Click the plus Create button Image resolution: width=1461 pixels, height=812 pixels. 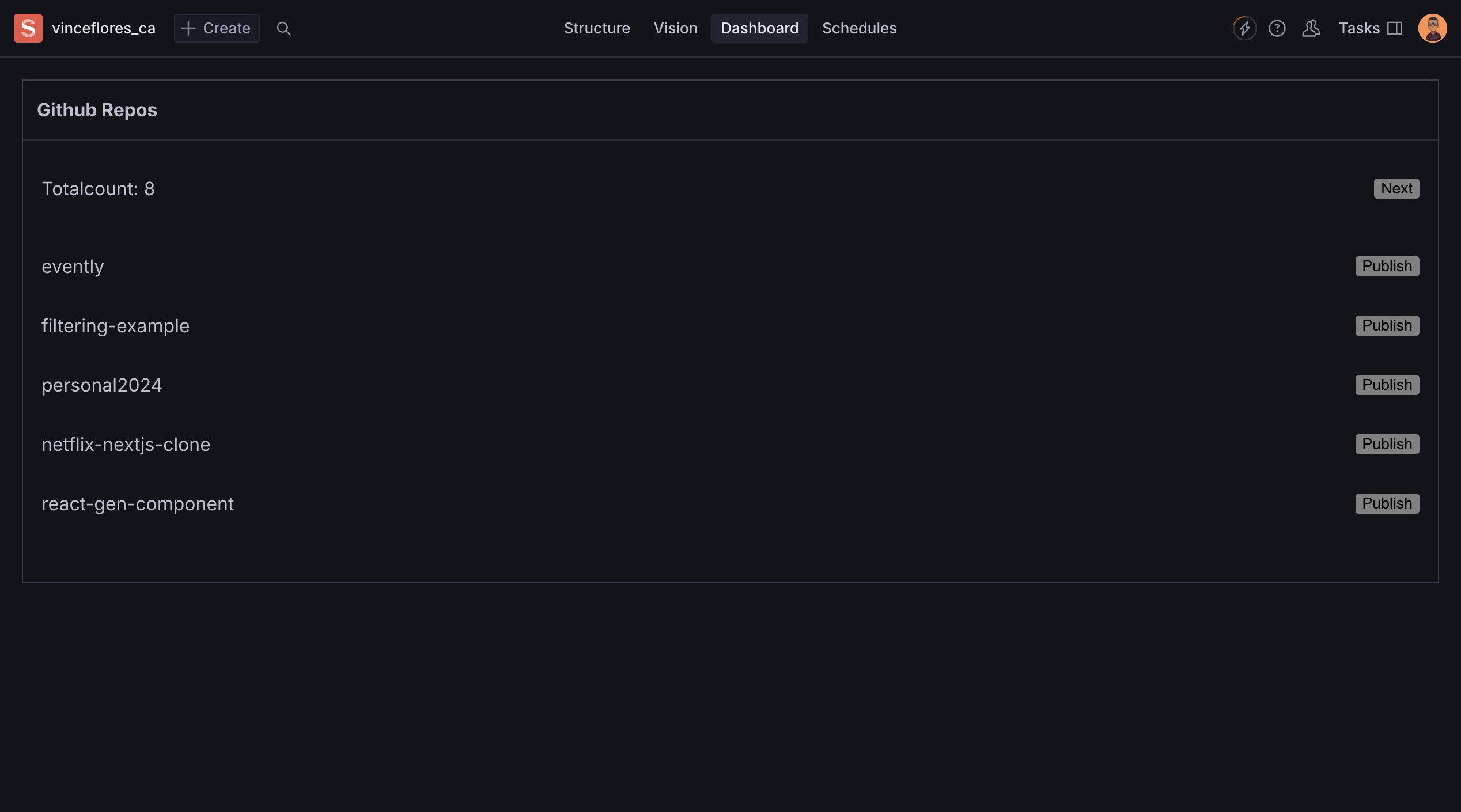[x=217, y=28]
